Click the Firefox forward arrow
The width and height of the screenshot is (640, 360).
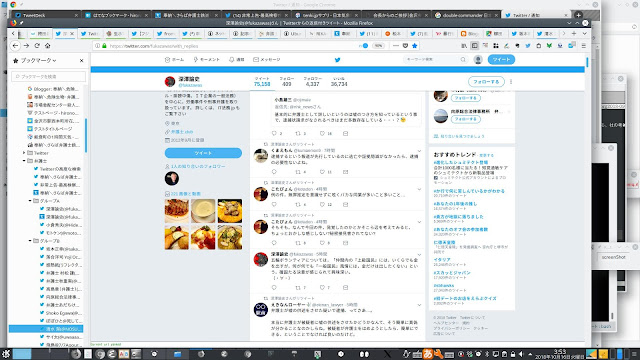(26, 46)
